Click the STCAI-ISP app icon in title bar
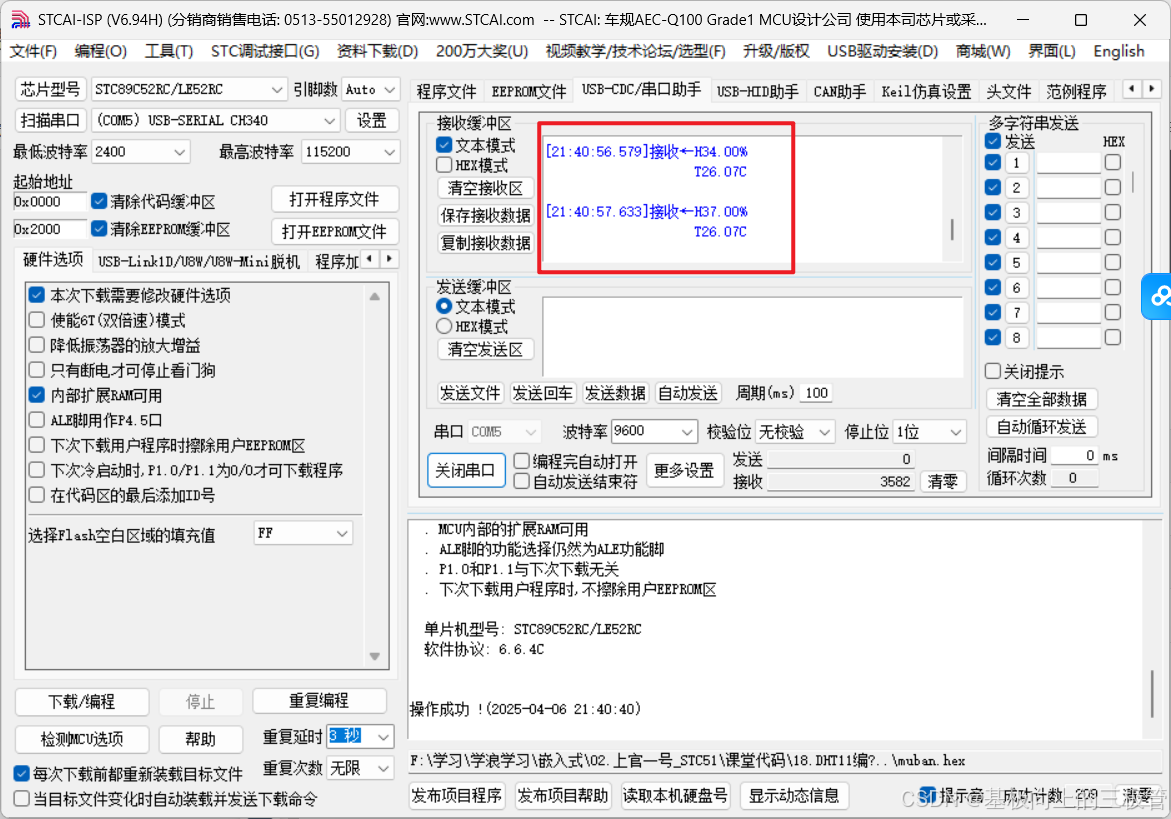1171x819 pixels. pos(20,20)
